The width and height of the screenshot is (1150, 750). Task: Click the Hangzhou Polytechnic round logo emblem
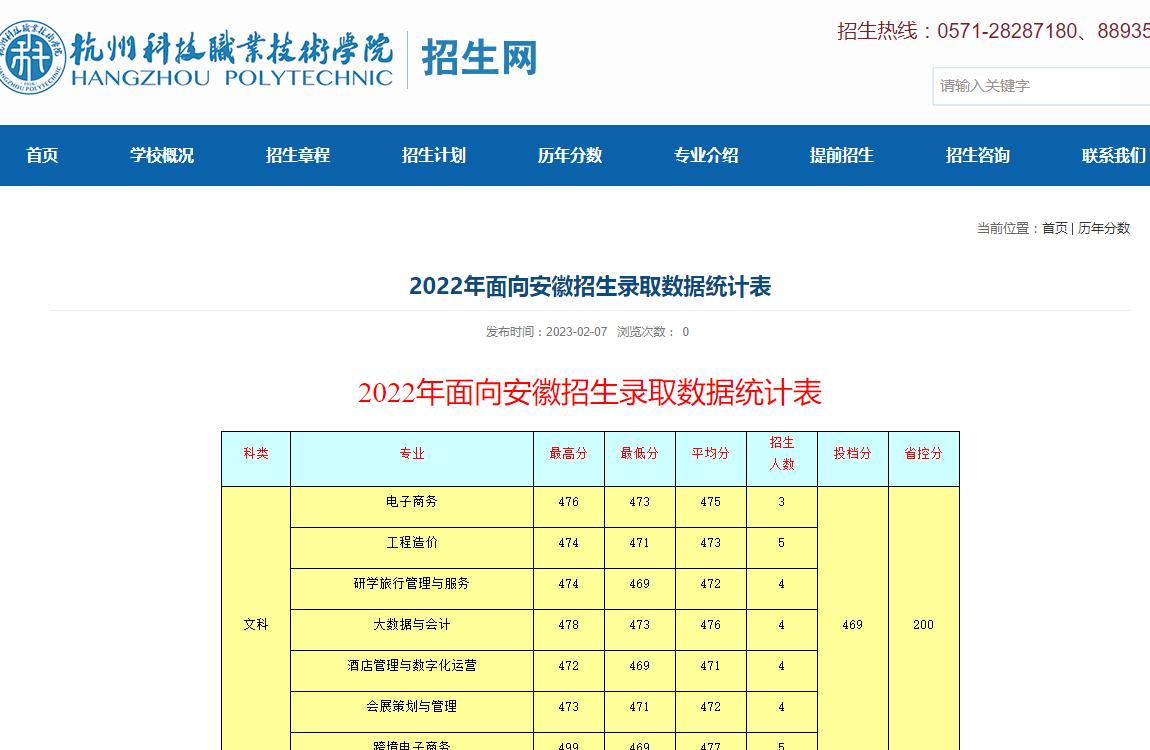click(x=31, y=57)
